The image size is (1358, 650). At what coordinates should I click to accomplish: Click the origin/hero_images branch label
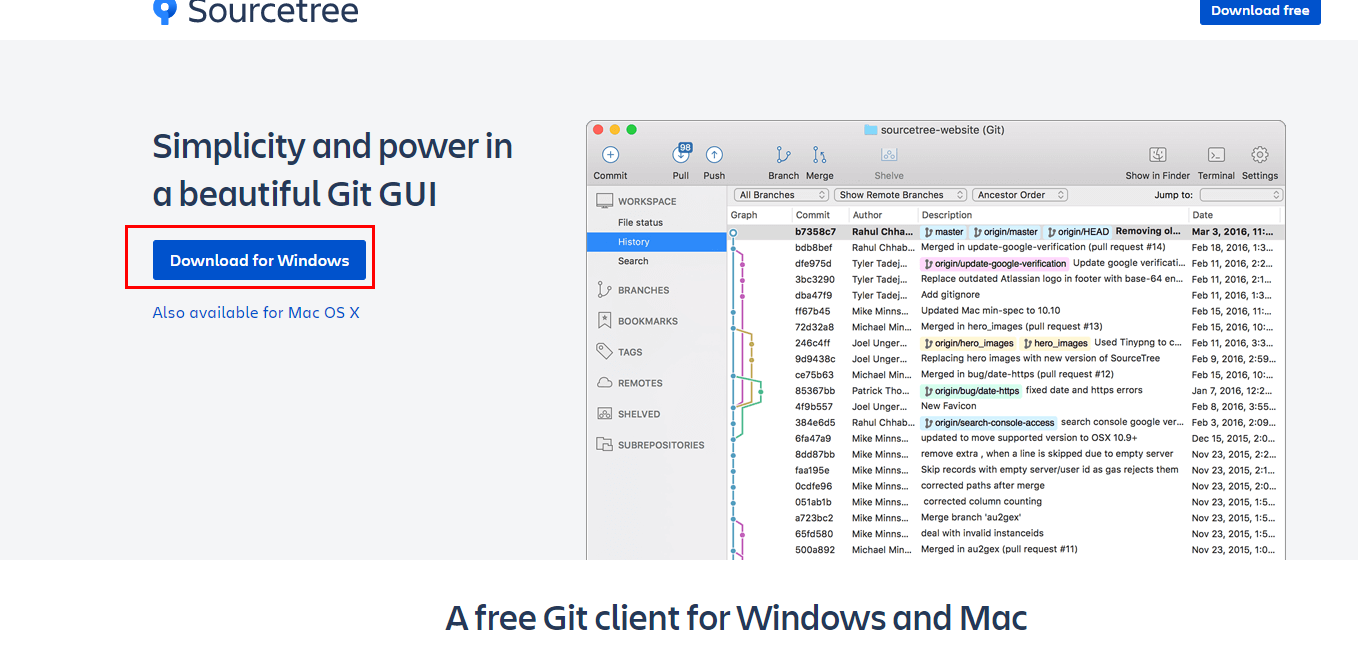968,343
